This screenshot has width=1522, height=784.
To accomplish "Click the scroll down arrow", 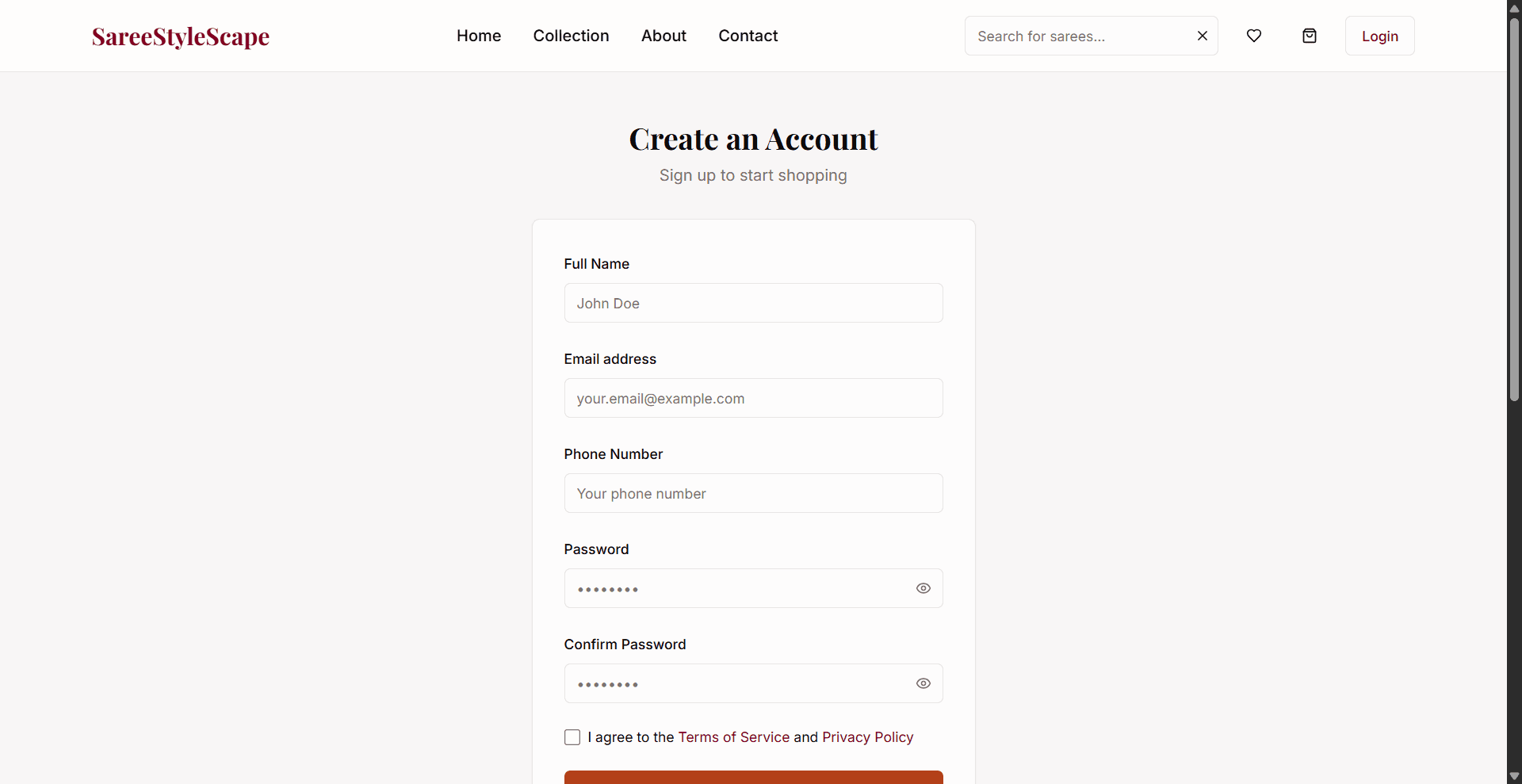I will (x=1514, y=775).
